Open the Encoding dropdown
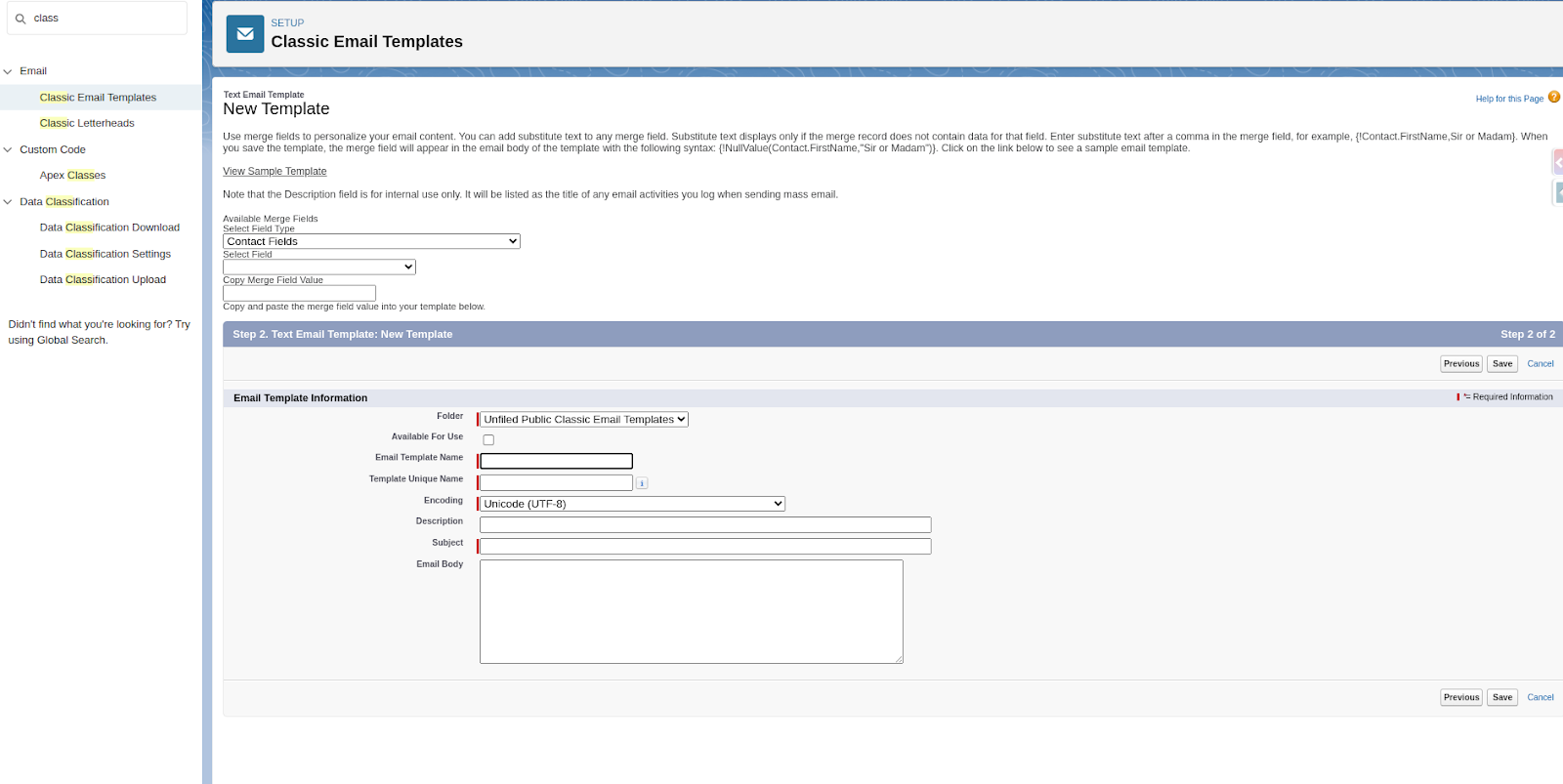The width and height of the screenshot is (1563, 784). pos(632,504)
